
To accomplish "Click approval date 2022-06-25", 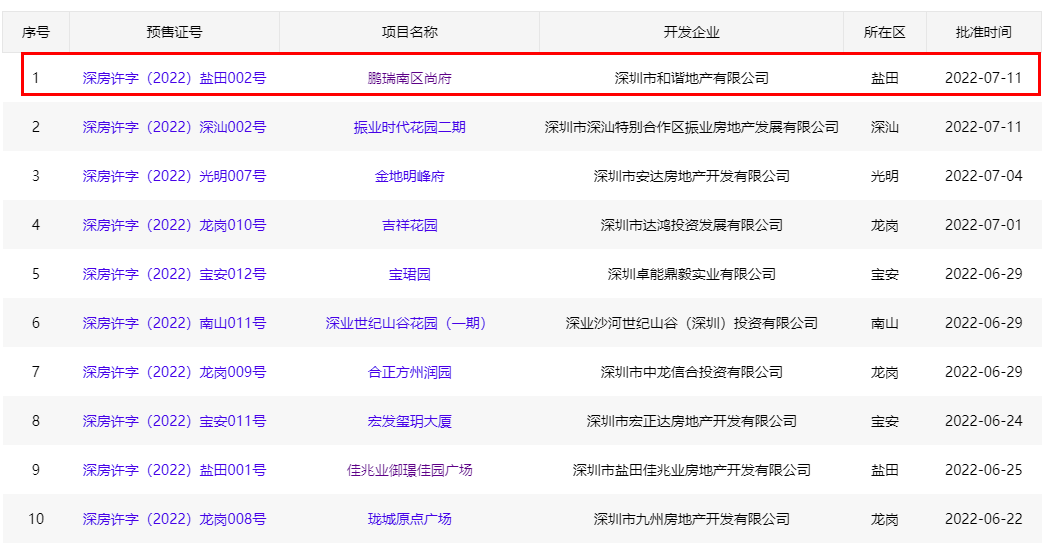I will [983, 470].
